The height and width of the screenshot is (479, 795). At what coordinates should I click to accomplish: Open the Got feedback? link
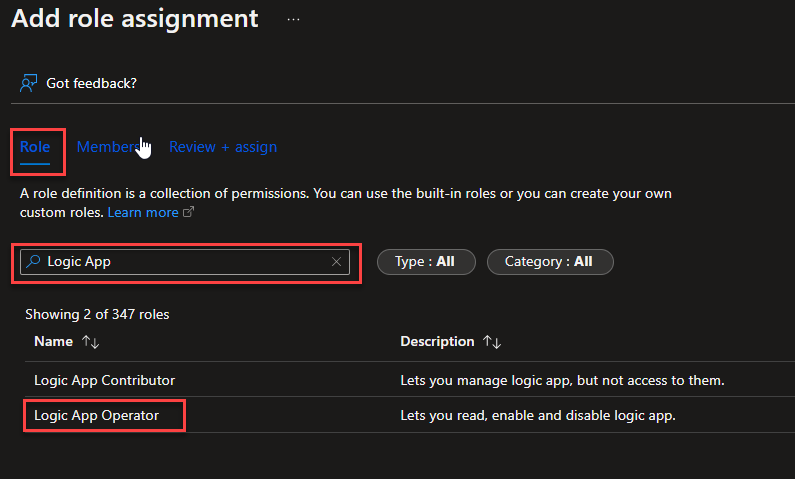pos(91,83)
